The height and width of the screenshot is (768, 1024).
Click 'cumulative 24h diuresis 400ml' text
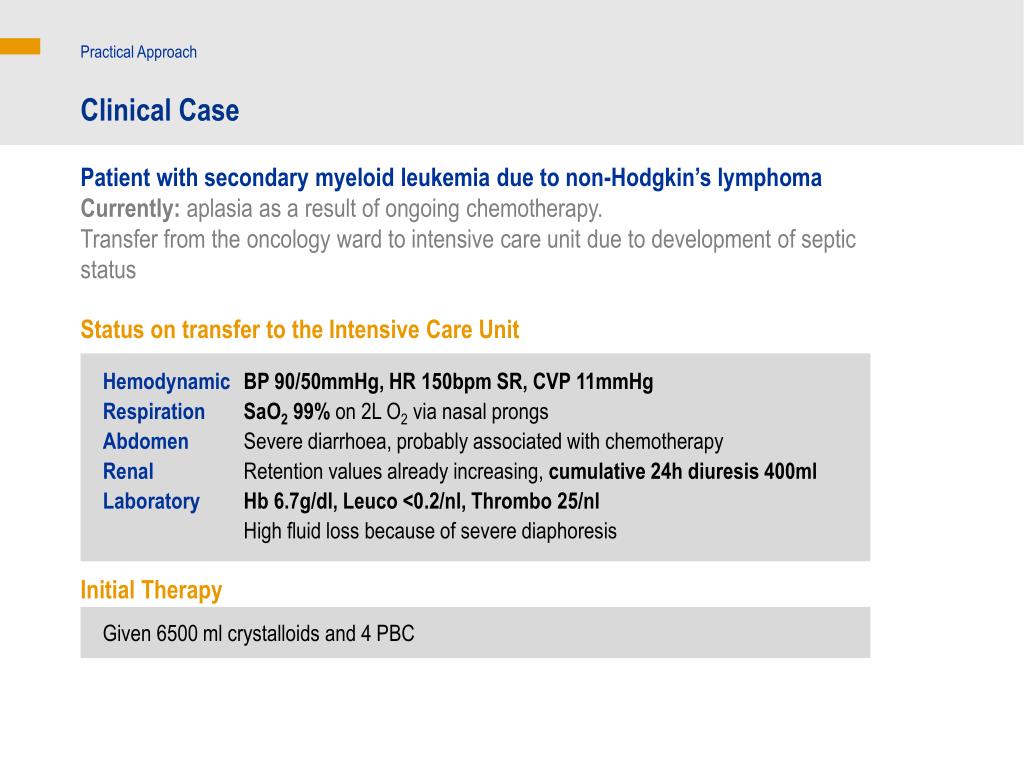tap(682, 472)
